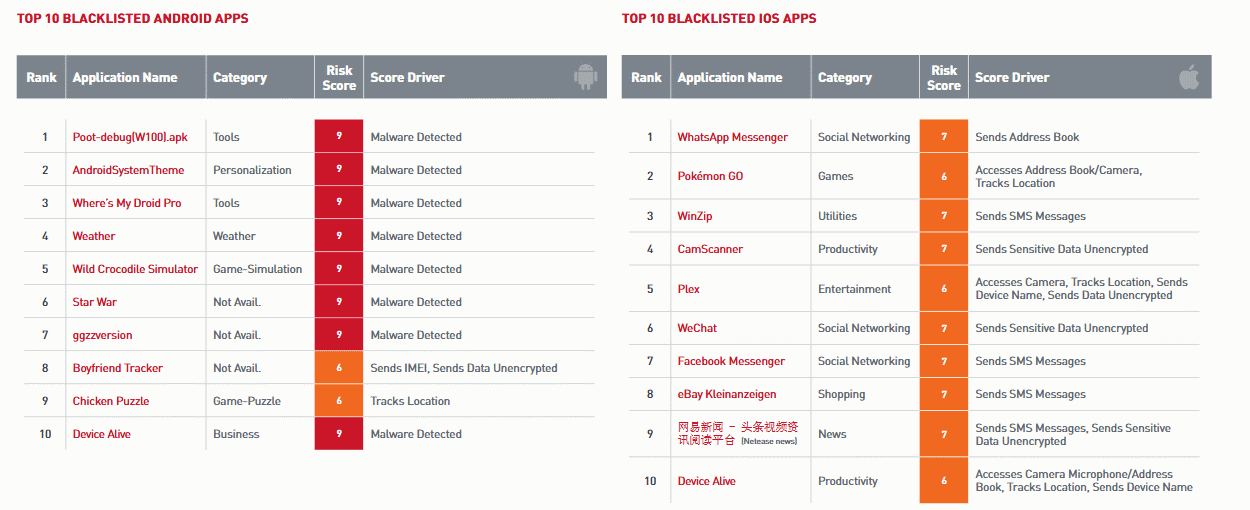Select the eBay Kleinanzeigen app name
1250x510 pixels.
coord(727,394)
